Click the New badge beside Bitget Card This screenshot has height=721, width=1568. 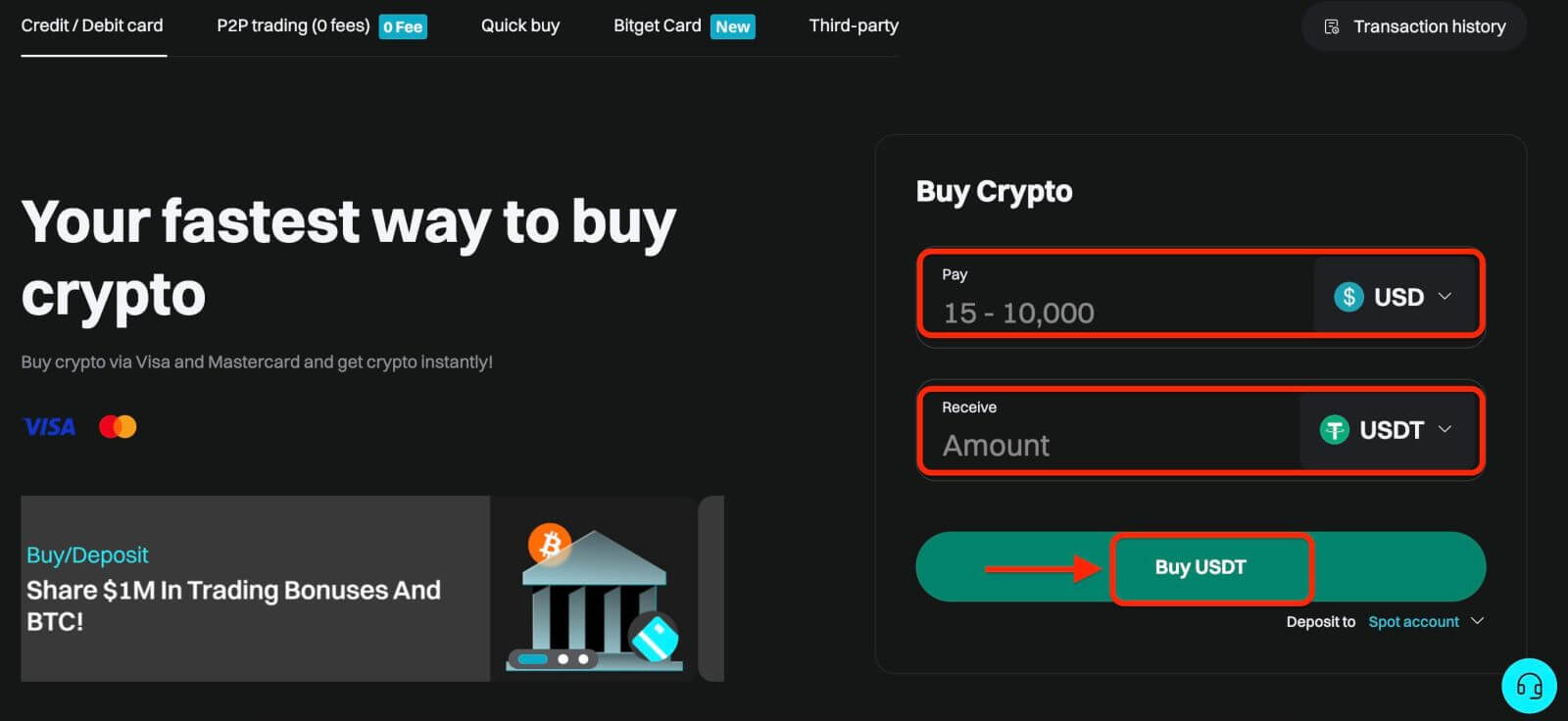click(732, 26)
